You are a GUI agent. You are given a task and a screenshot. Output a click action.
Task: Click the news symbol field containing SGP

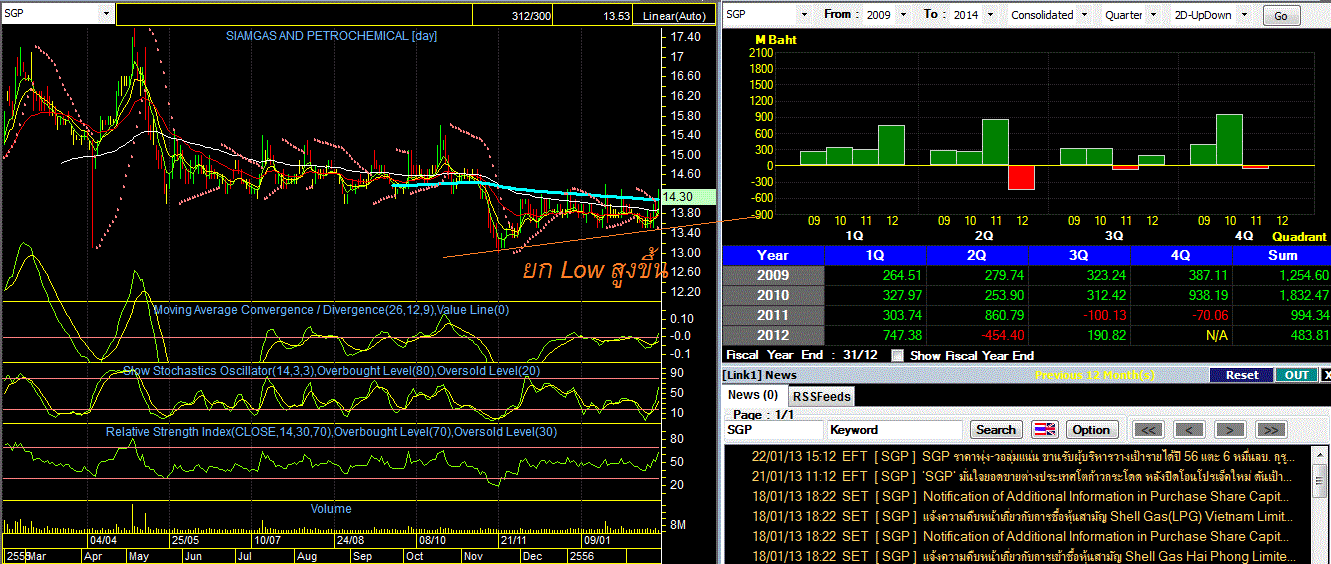pos(774,429)
